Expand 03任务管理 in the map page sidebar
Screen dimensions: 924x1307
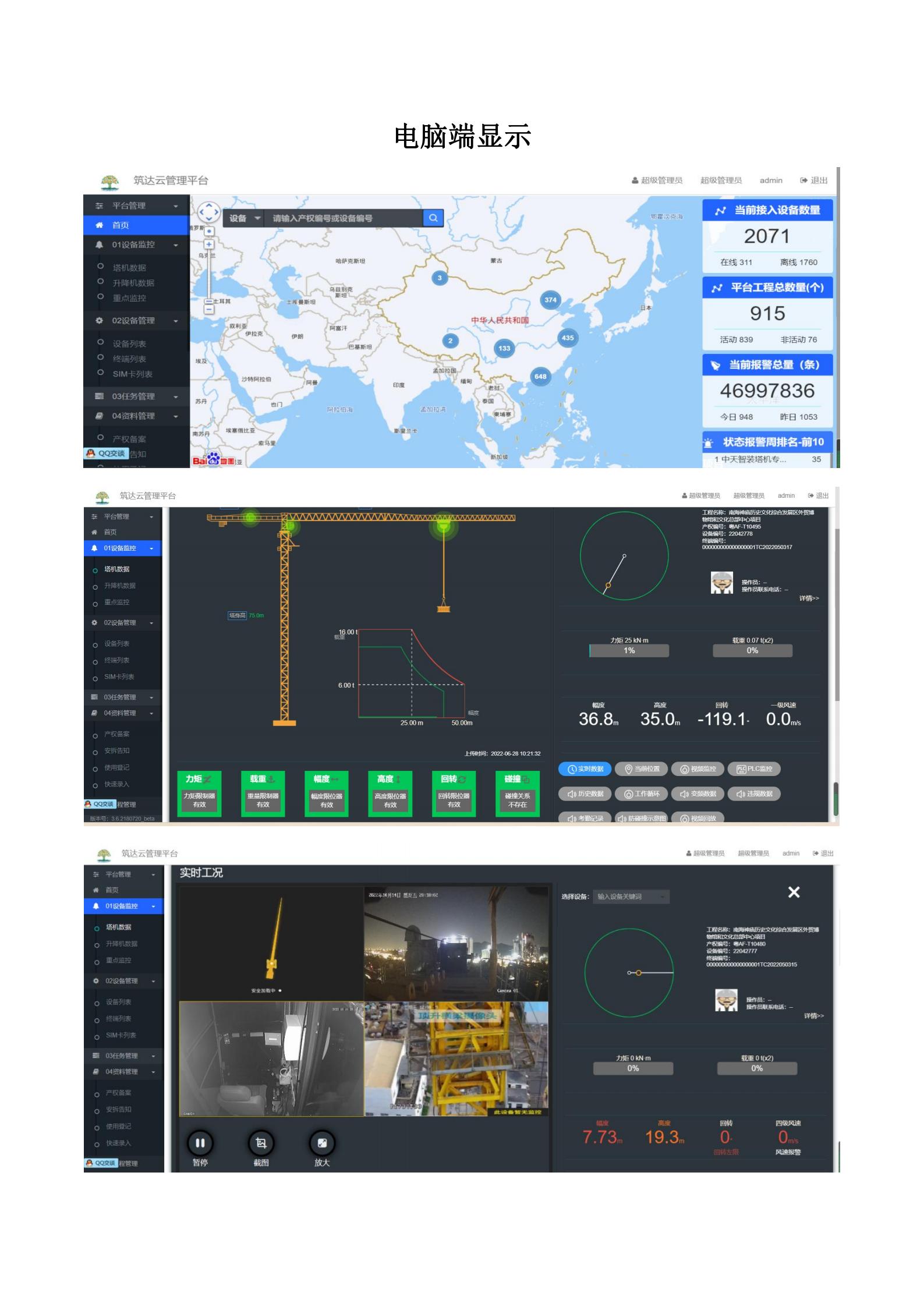pos(137,396)
